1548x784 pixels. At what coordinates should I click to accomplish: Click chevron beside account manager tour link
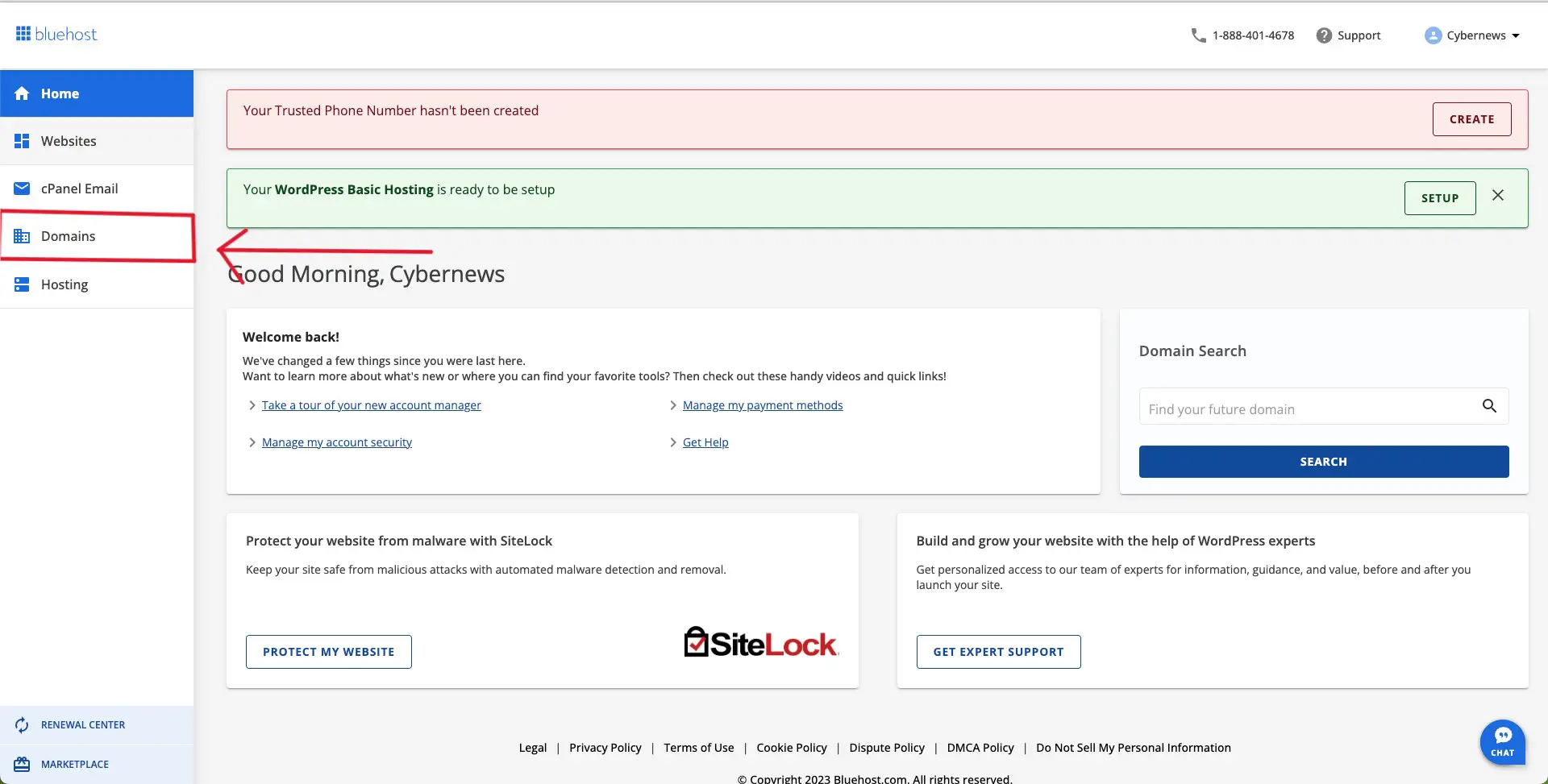[252, 405]
